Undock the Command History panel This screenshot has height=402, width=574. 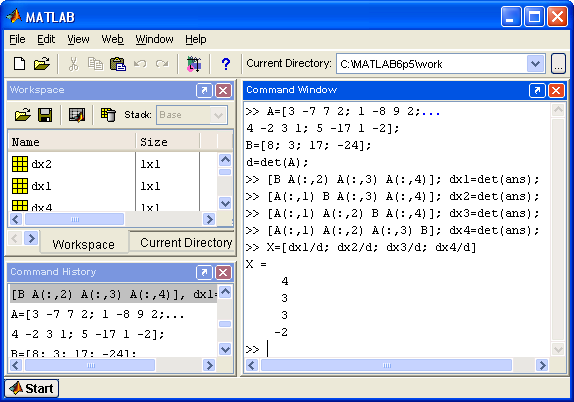(x=204, y=272)
